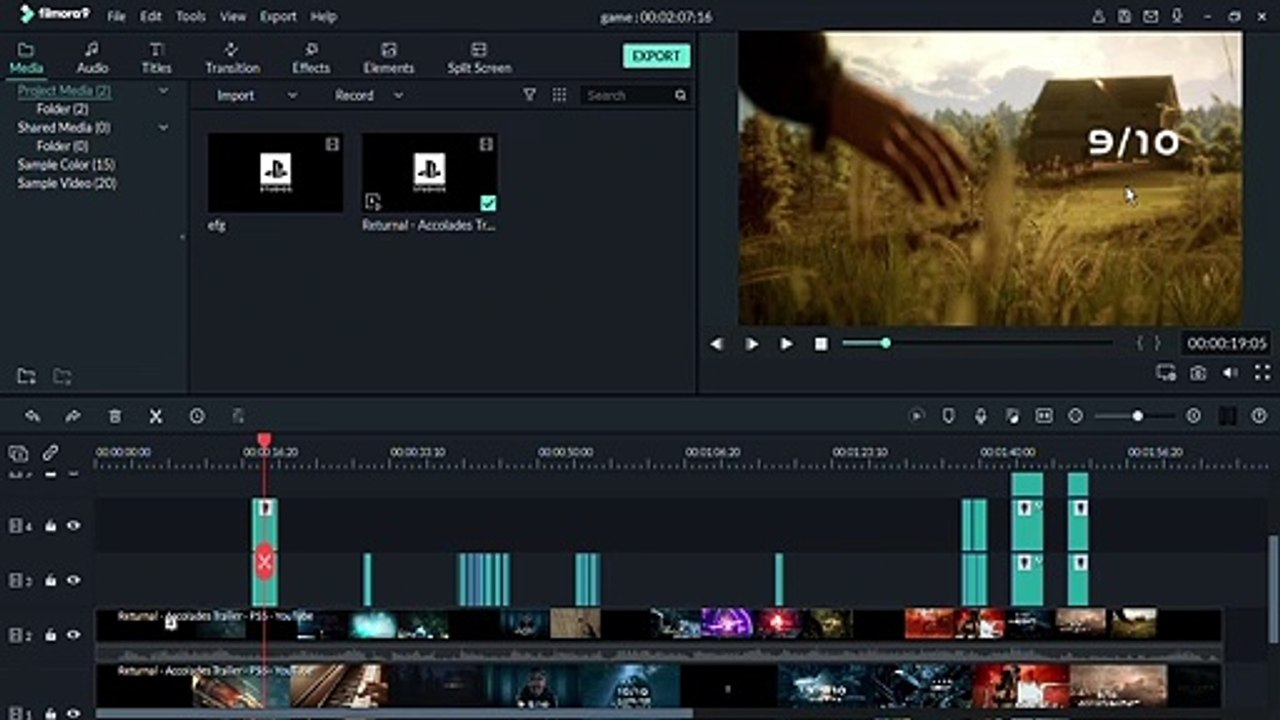Viewport: 1280px width, 720px height.
Task: Split clip with the scissors tool
Action: pos(156,416)
